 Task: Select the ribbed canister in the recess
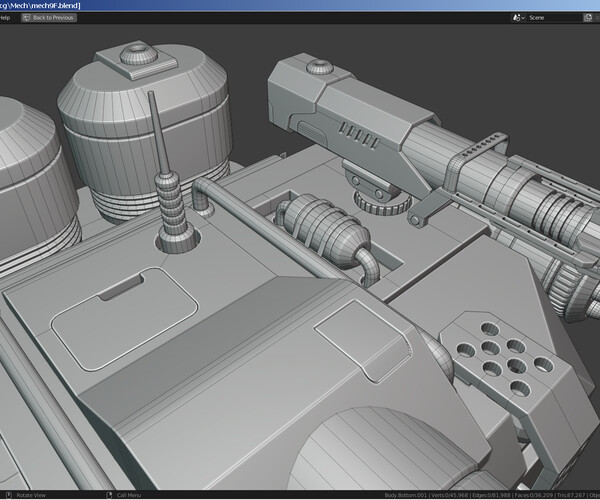(320, 225)
